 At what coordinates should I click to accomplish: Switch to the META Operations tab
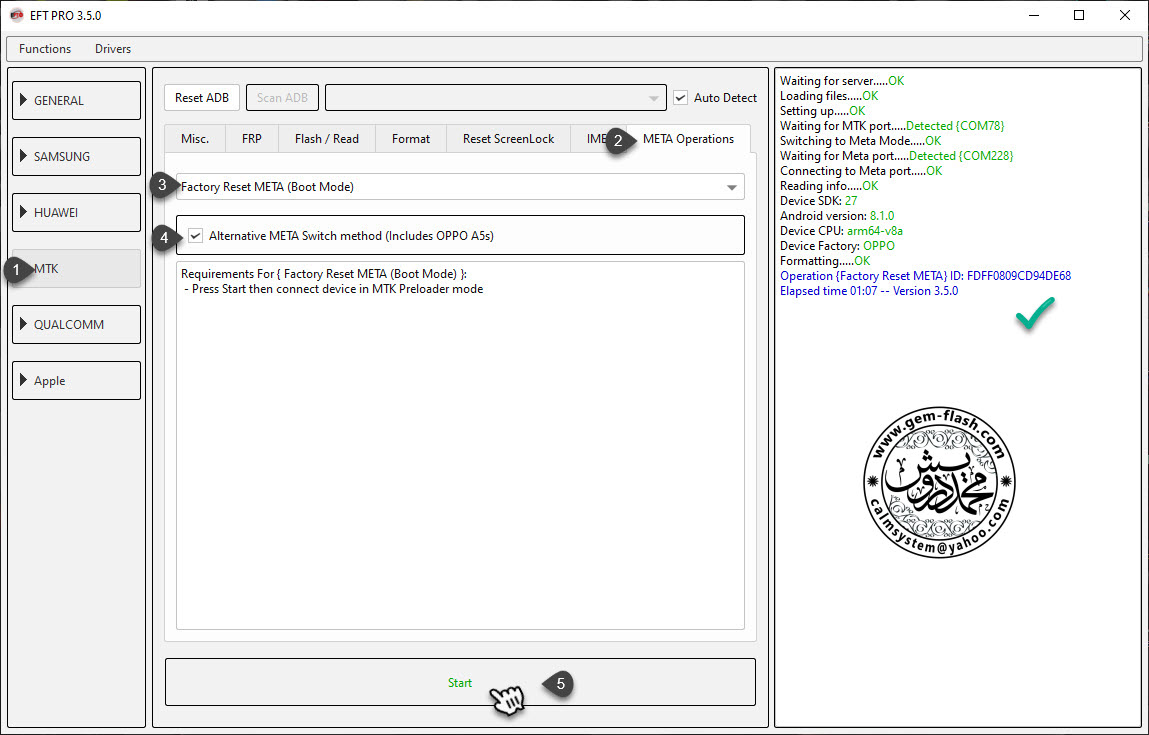click(x=688, y=138)
